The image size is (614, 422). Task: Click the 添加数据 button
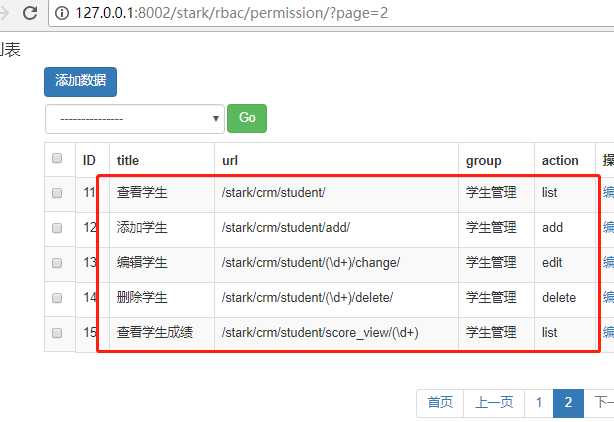pos(80,82)
